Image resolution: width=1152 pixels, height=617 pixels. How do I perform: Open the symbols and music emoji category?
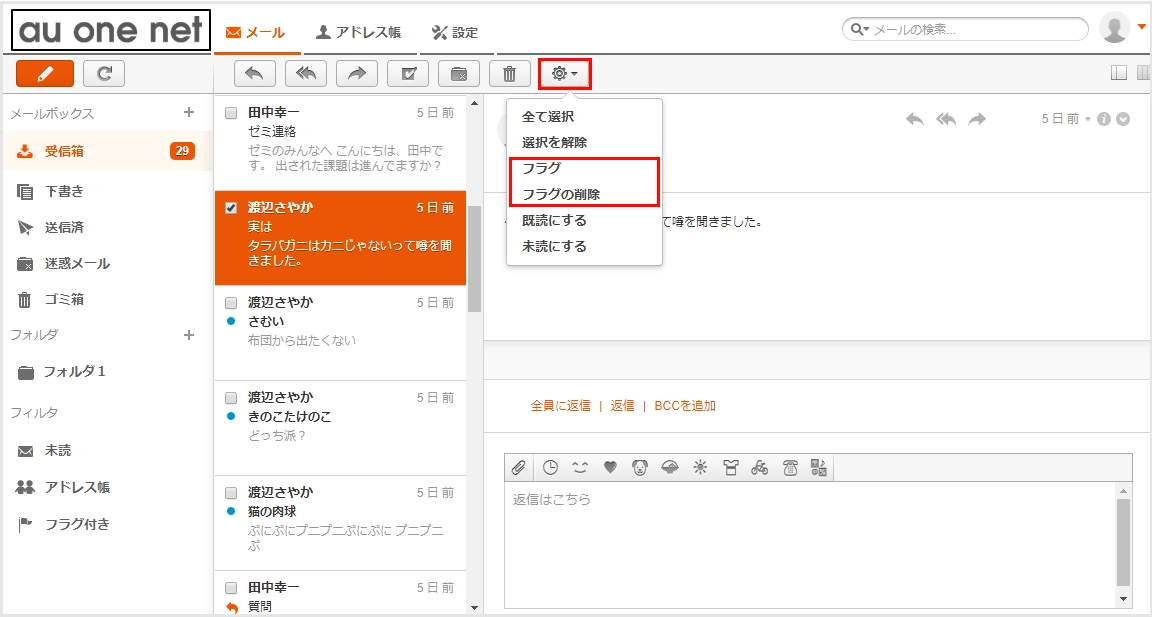pos(819,467)
